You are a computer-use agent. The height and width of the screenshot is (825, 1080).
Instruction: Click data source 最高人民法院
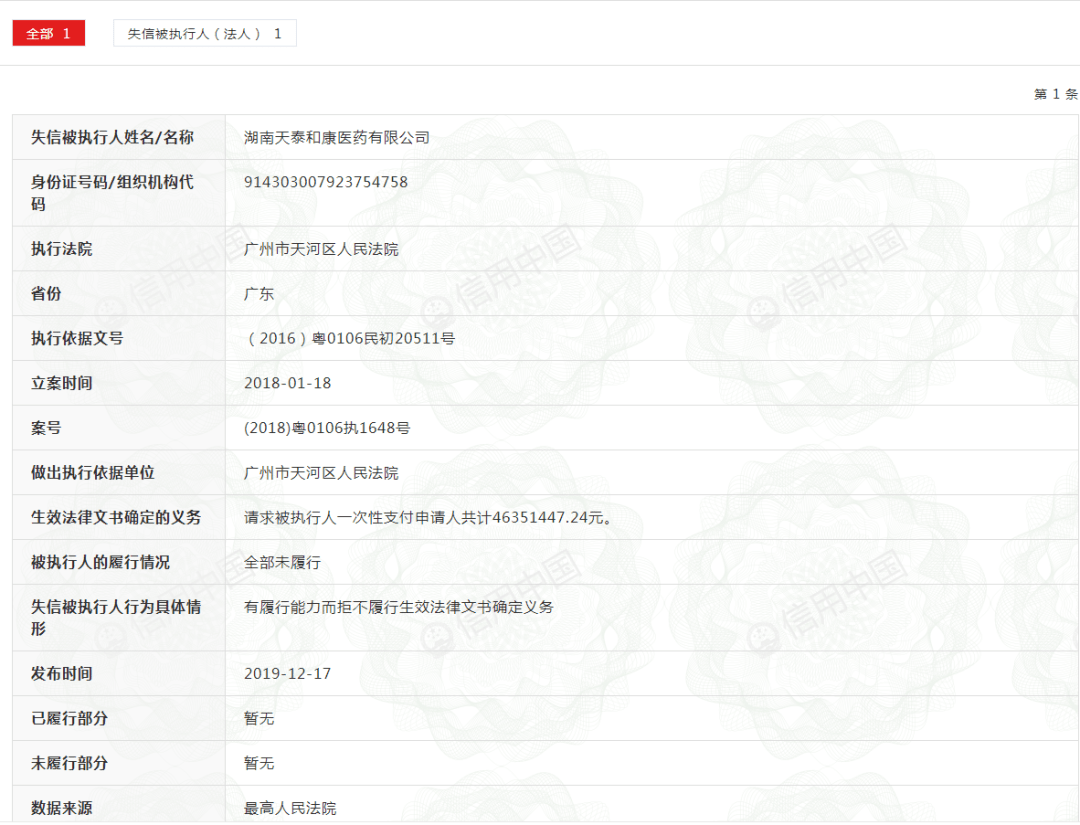[290, 808]
